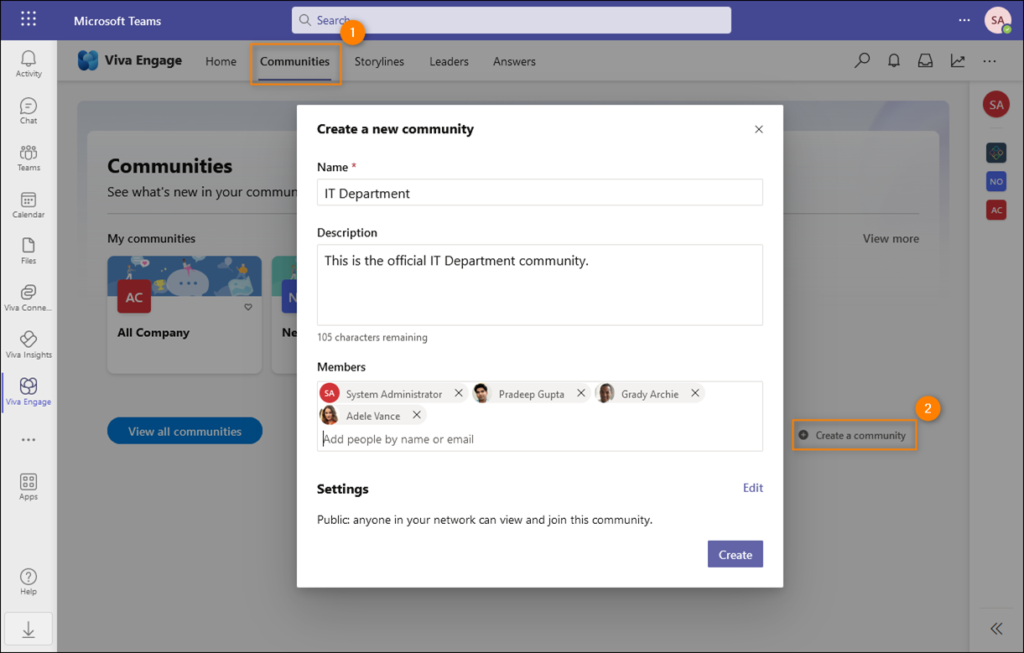Open Teams title bar settings ellipsis

point(964,20)
